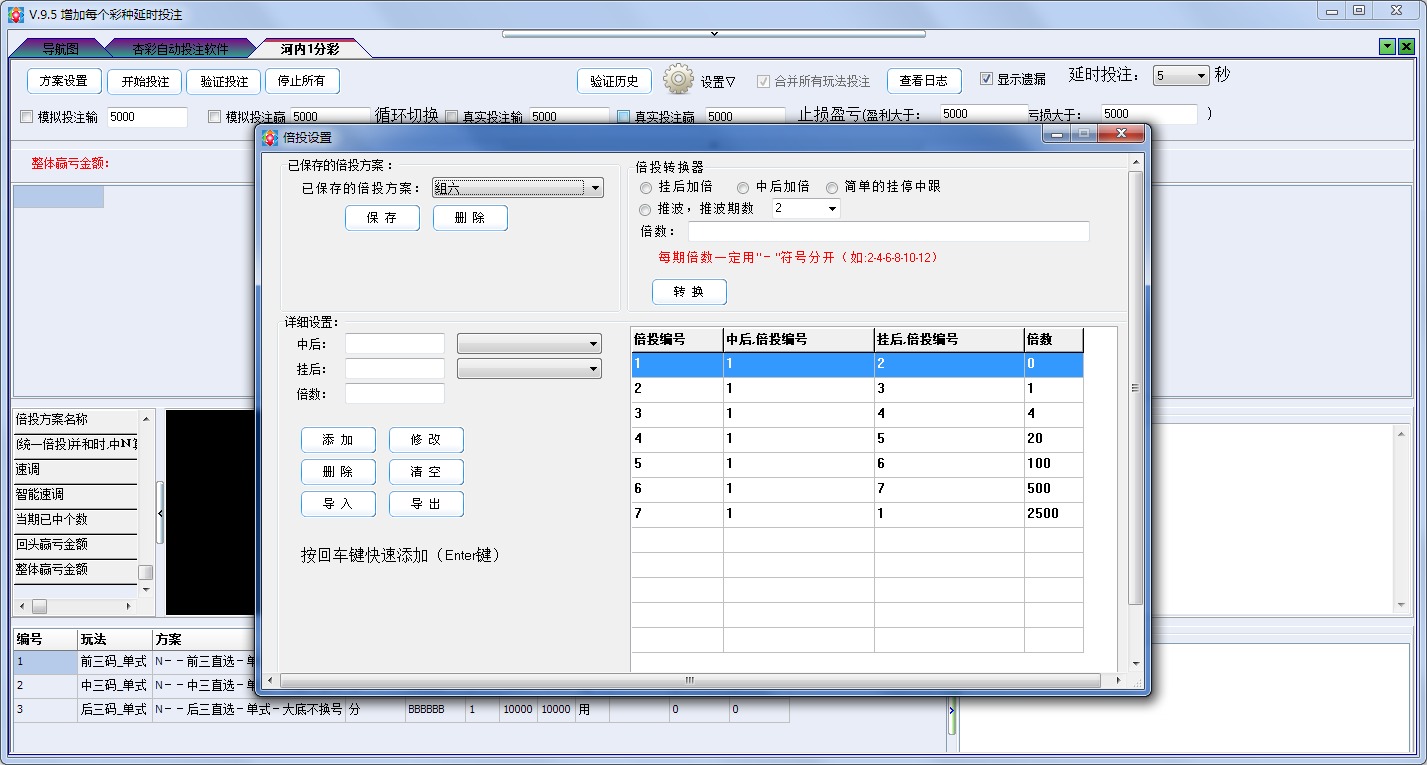
Task: Select the 挂后加倍 radio button
Action: pos(646,187)
